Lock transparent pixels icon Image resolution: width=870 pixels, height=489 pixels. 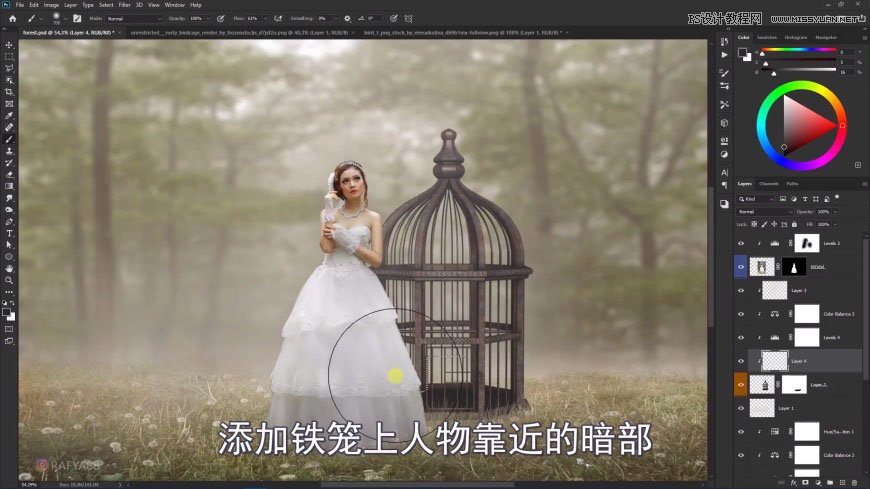[754, 224]
